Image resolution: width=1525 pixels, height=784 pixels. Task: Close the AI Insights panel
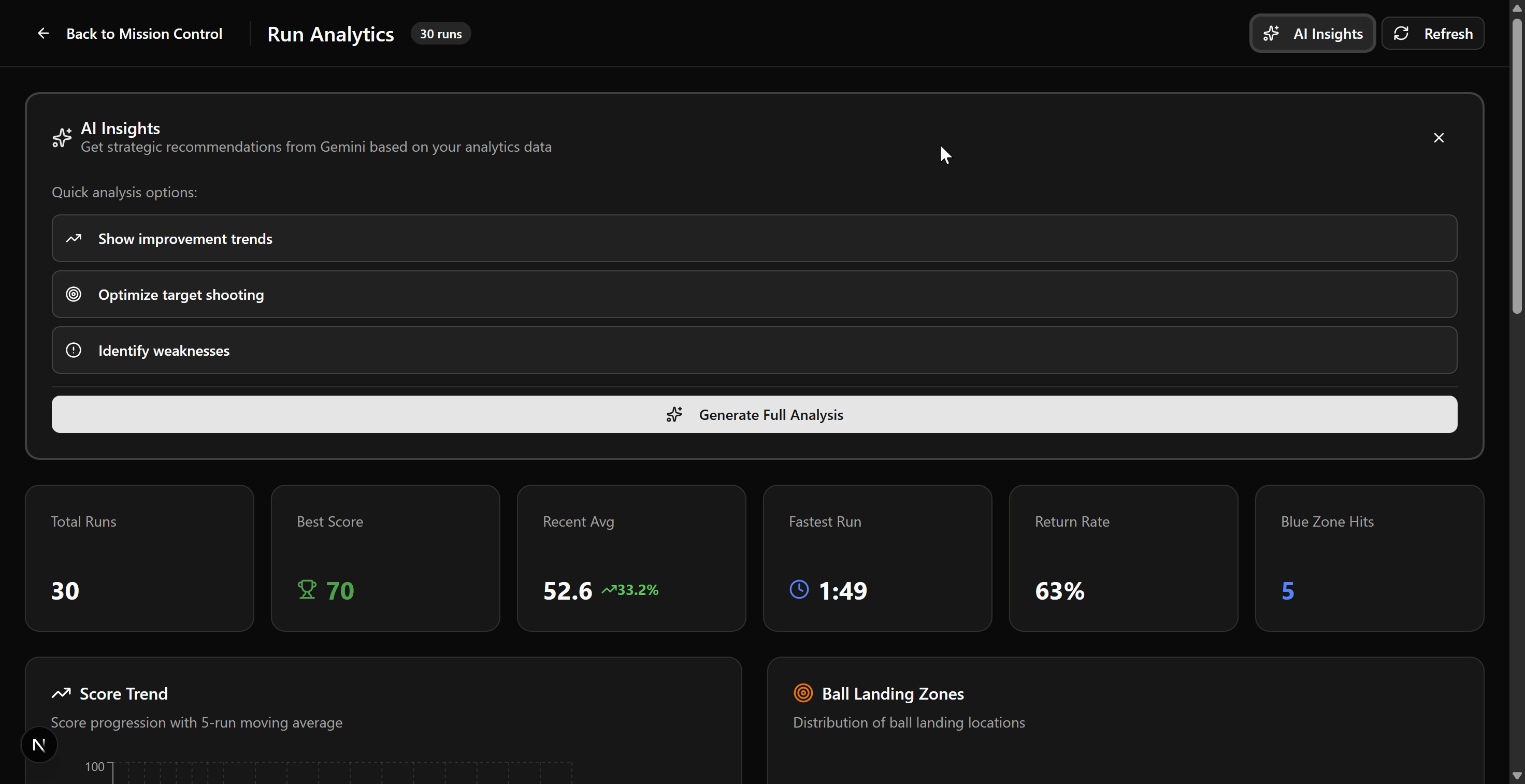coord(1438,138)
